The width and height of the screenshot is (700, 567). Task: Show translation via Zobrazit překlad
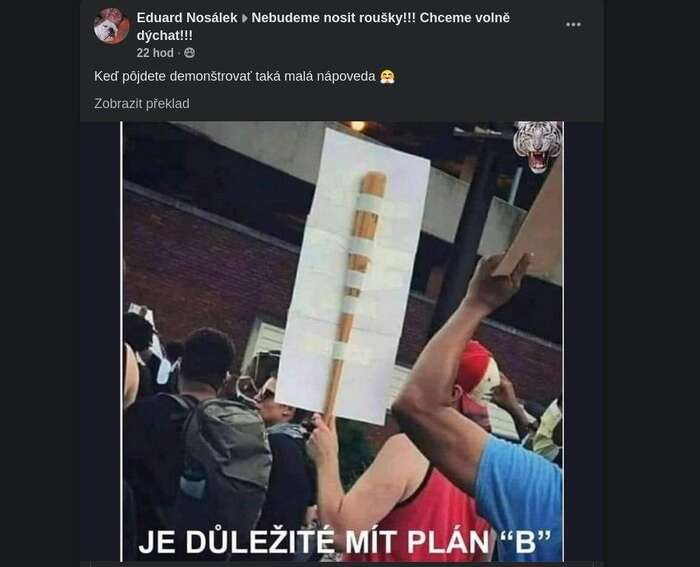[142, 104]
